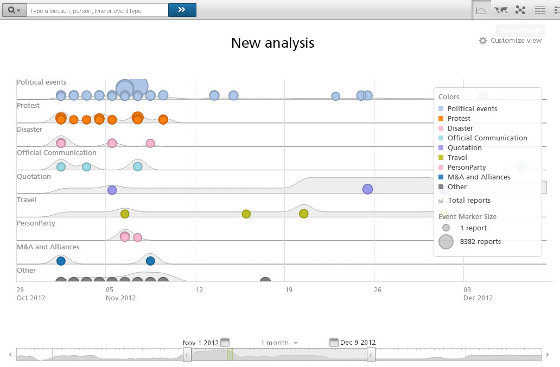Click the Quotation row label
Screen dimensions: 560x367
click(x=34, y=177)
